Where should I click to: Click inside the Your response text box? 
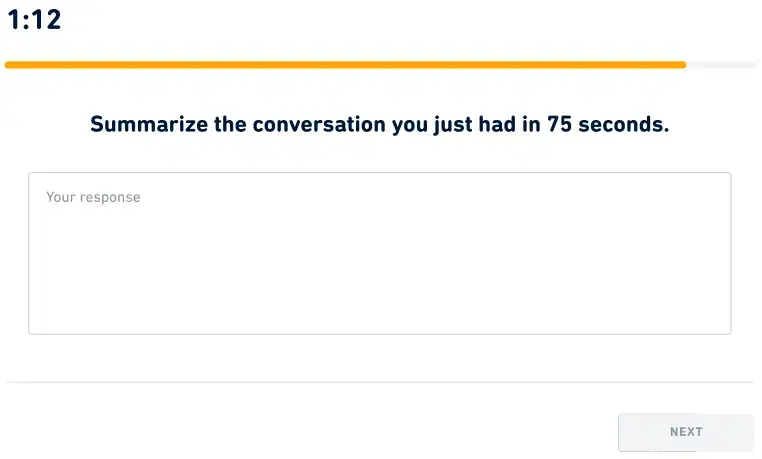(379, 253)
